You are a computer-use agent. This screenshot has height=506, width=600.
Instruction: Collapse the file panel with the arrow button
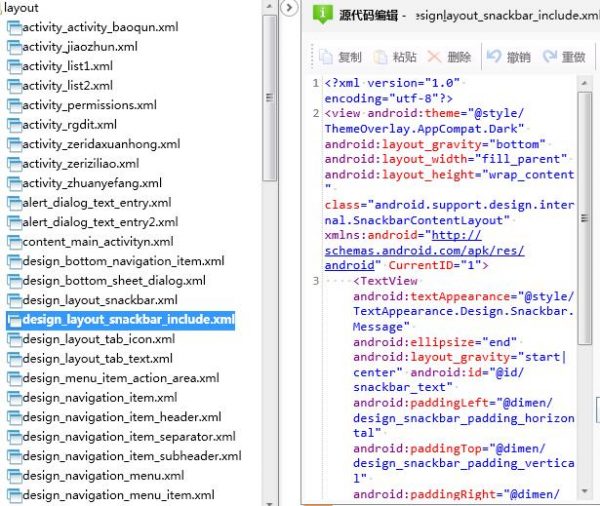coord(289,8)
